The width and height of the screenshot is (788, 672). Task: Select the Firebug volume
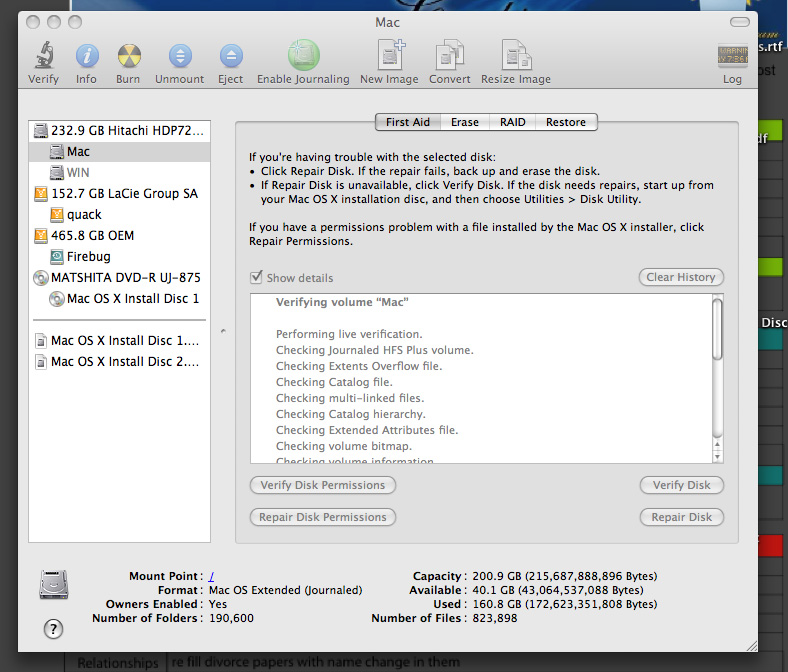click(120, 257)
